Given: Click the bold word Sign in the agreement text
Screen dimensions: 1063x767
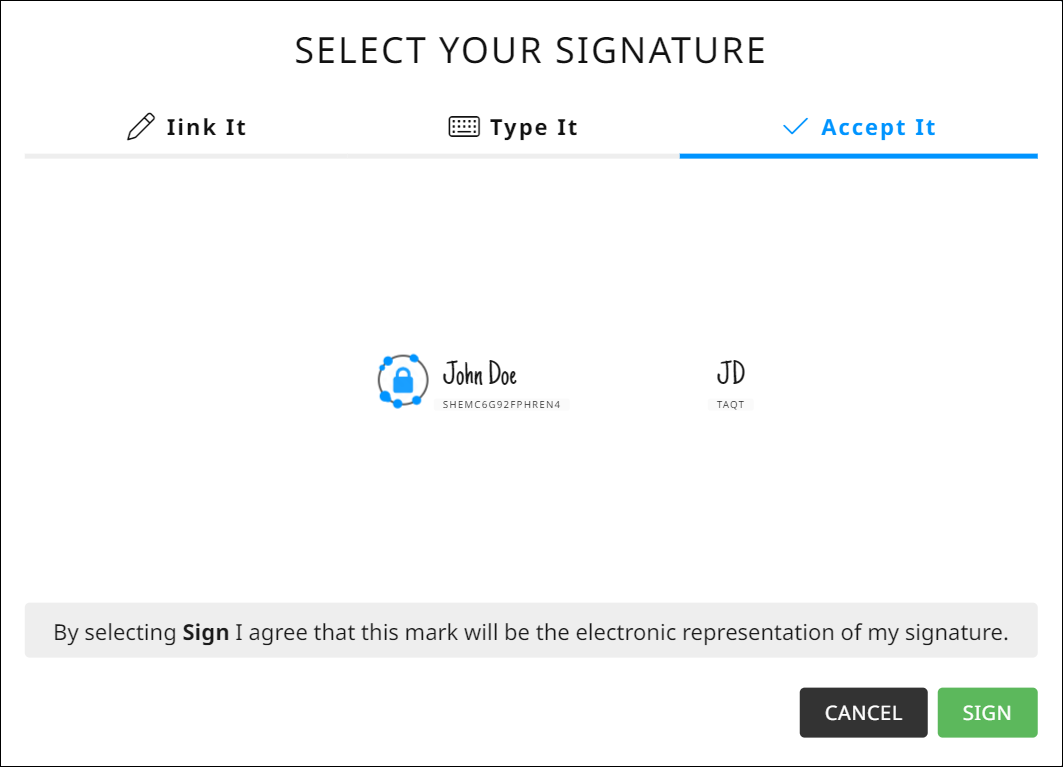Looking at the screenshot, I should 207,632.
